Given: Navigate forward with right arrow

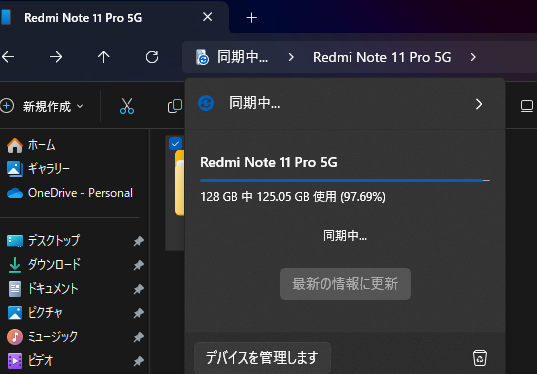Looking at the screenshot, I should click(x=56, y=57).
